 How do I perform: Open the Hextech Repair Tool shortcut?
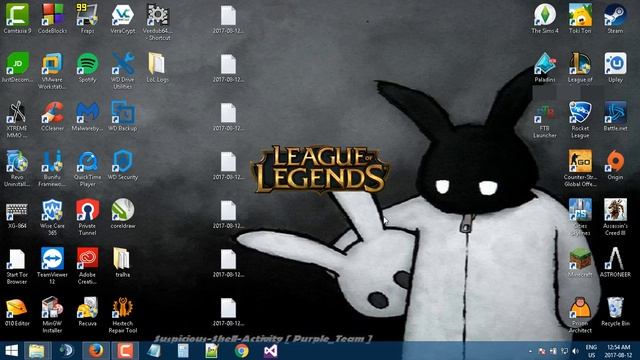[122, 315]
